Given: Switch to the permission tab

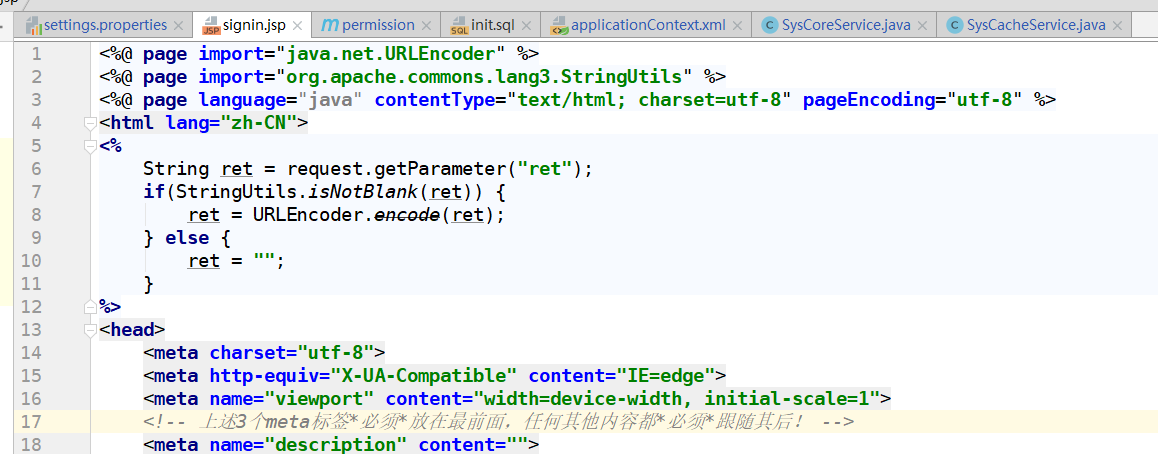Looking at the screenshot, I should [378, 24].
